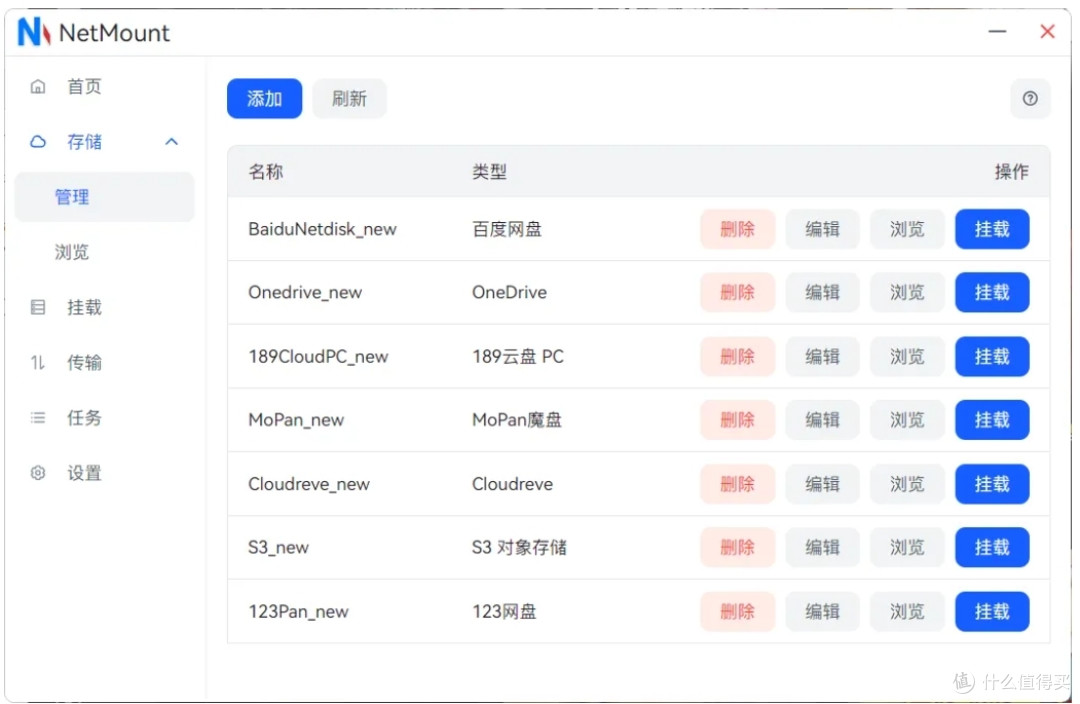The height and width of the screenshot is (704, 1080).
Task: Click the 添加 button to add storage
Action: (x=264, y=98)
